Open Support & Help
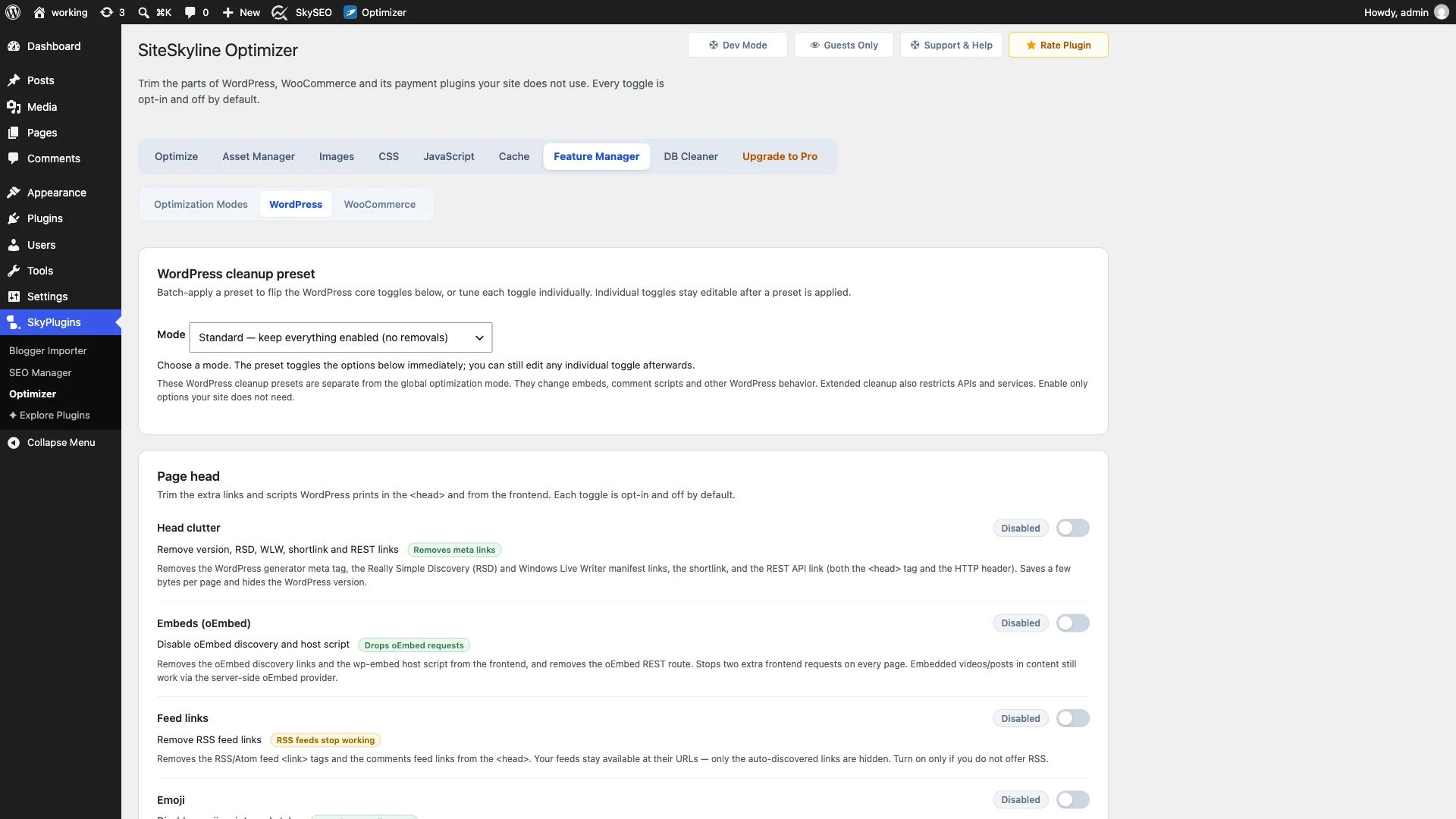The image size is (1456, 819). click(x=951, y=45)
